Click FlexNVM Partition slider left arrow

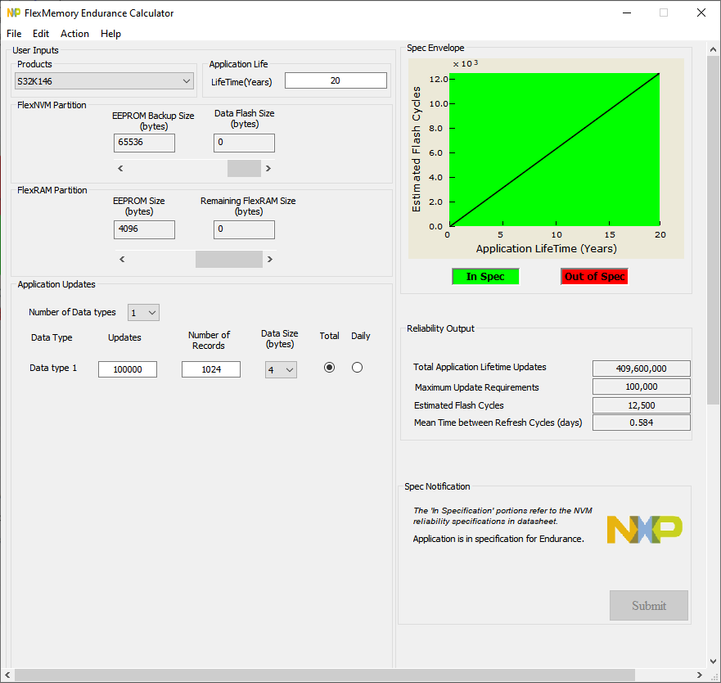(120, 168)
